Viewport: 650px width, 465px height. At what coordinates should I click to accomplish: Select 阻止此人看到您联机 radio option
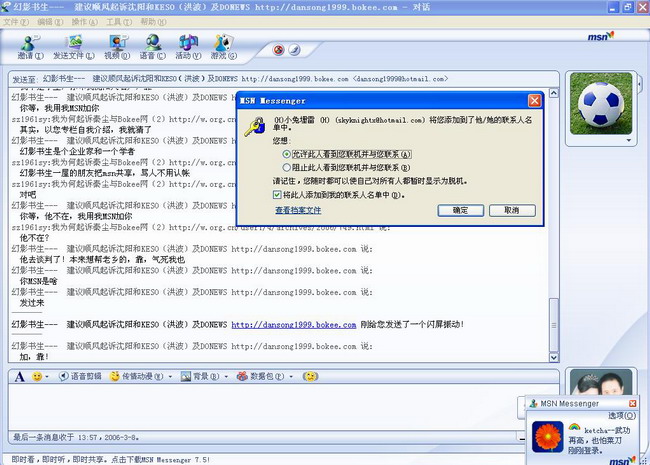coord(288,168)
